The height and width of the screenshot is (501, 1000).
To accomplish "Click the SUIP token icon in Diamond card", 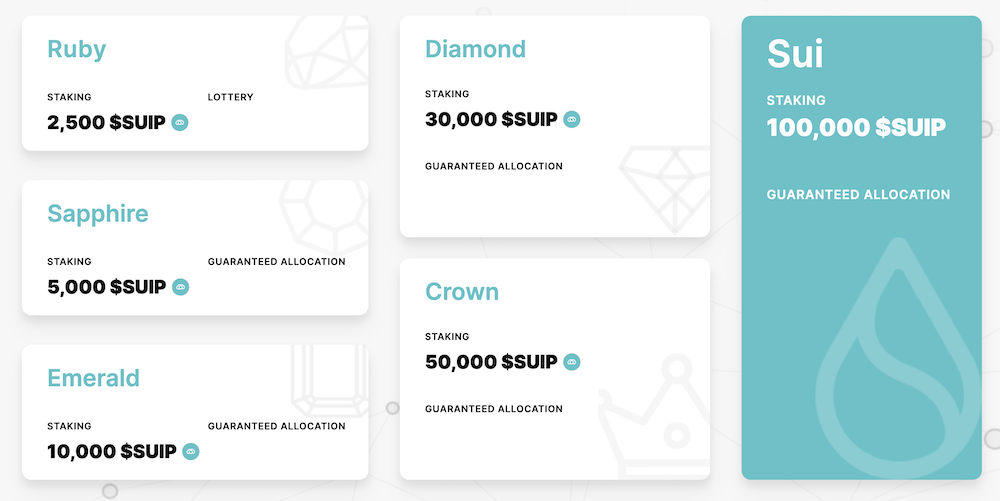I will click(572, 120).
